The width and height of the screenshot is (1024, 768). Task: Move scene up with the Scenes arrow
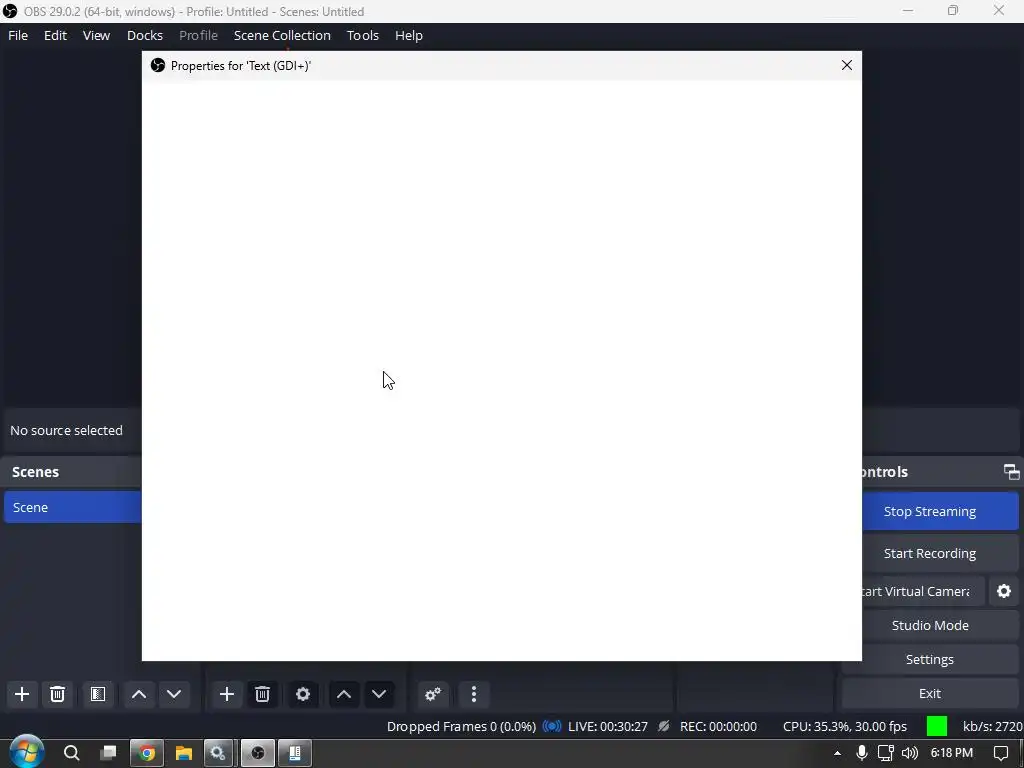(139, 694)
